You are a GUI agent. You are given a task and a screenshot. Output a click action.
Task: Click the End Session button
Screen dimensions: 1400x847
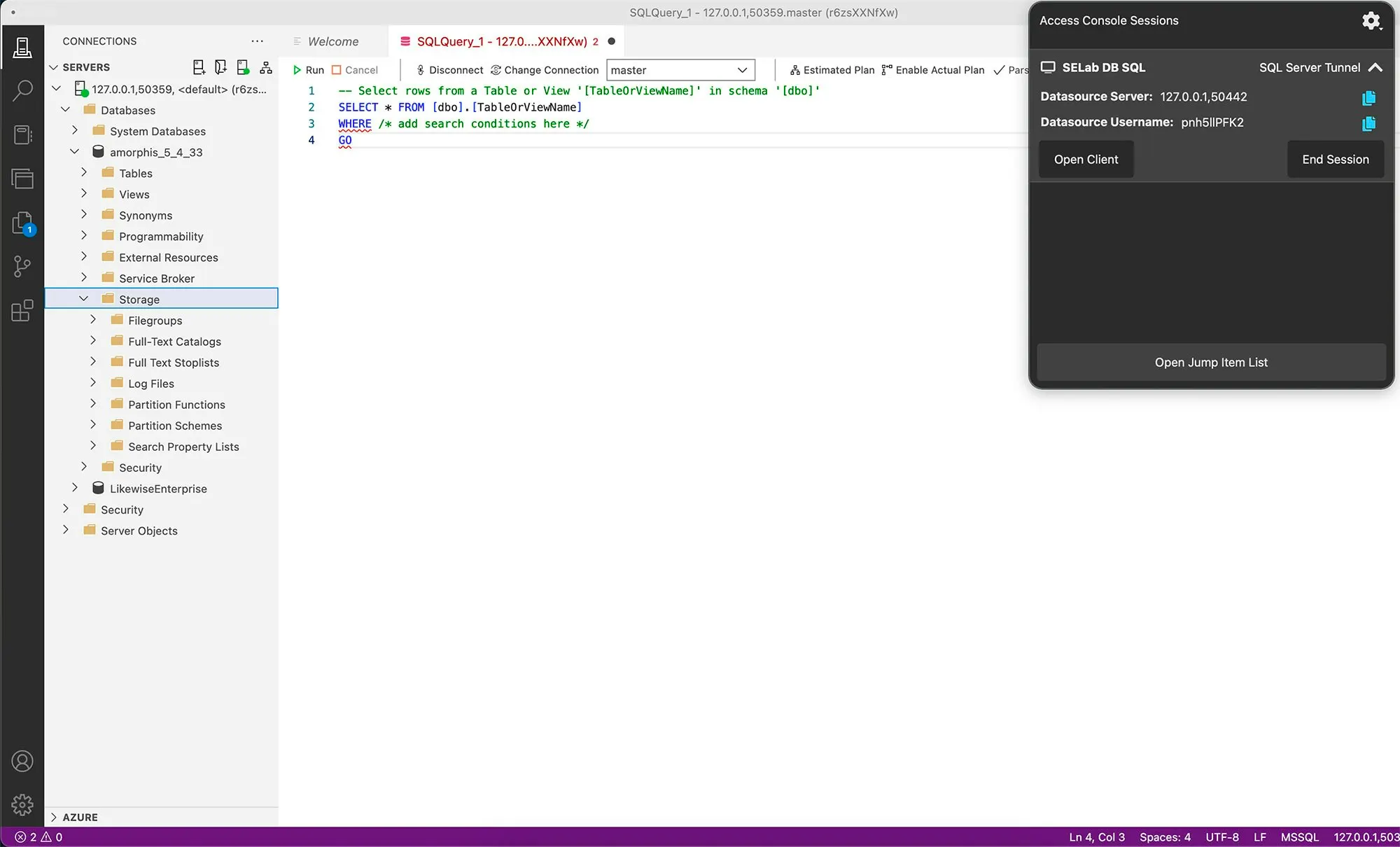pyautogui.click(x=1335, y=160)
